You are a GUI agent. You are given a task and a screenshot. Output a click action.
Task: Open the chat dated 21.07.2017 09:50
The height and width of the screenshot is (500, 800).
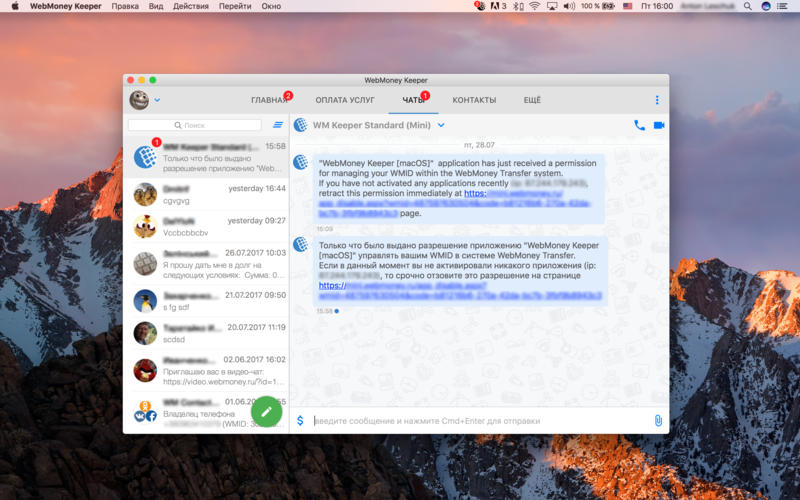206,301
